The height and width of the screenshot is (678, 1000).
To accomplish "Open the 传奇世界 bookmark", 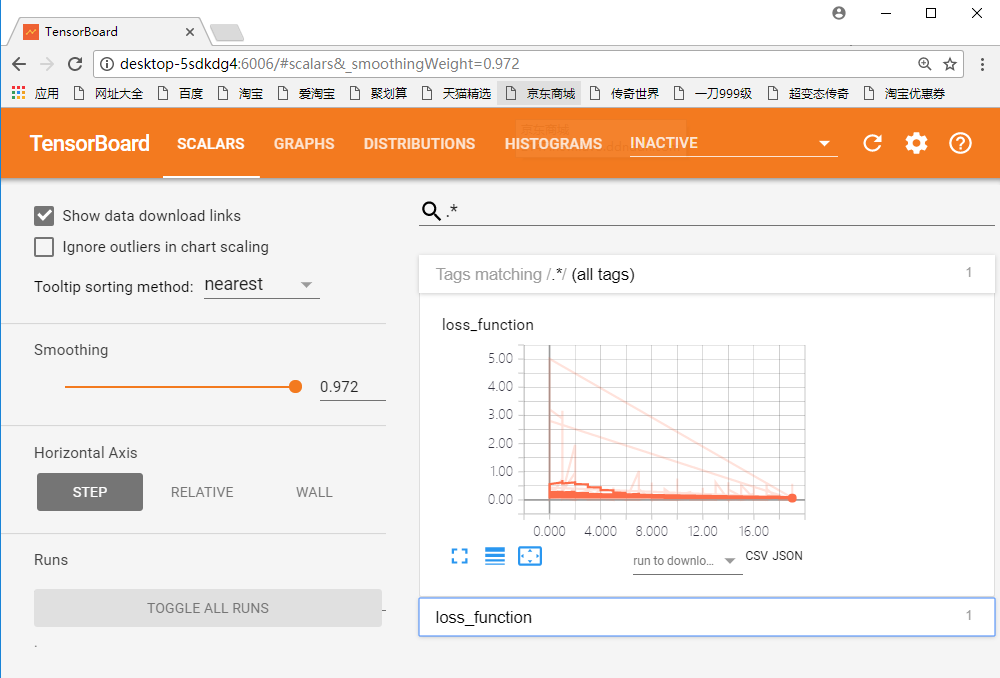I will (x=625, y=94).
